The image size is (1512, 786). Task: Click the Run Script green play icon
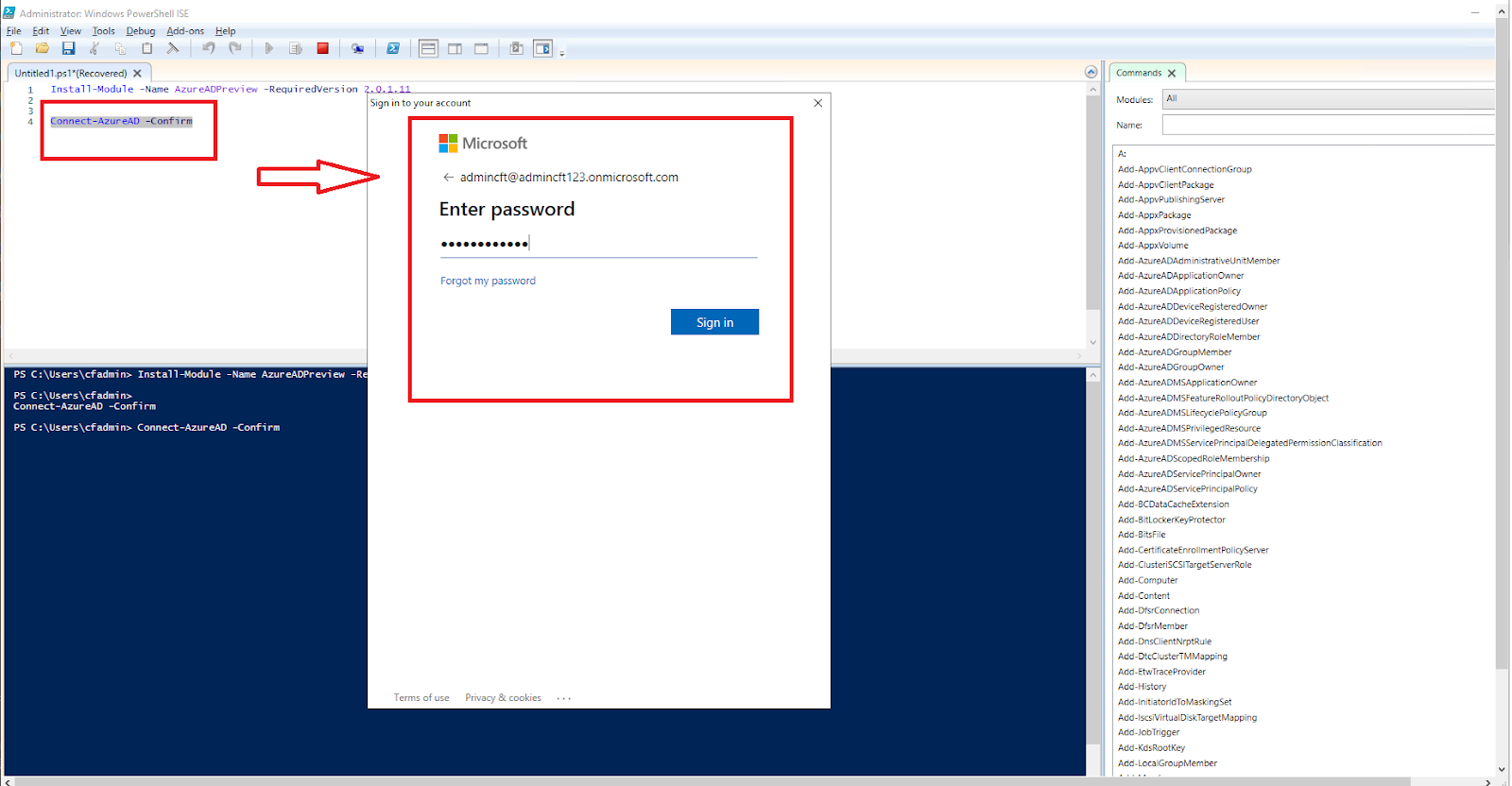[x=269, y=48]
